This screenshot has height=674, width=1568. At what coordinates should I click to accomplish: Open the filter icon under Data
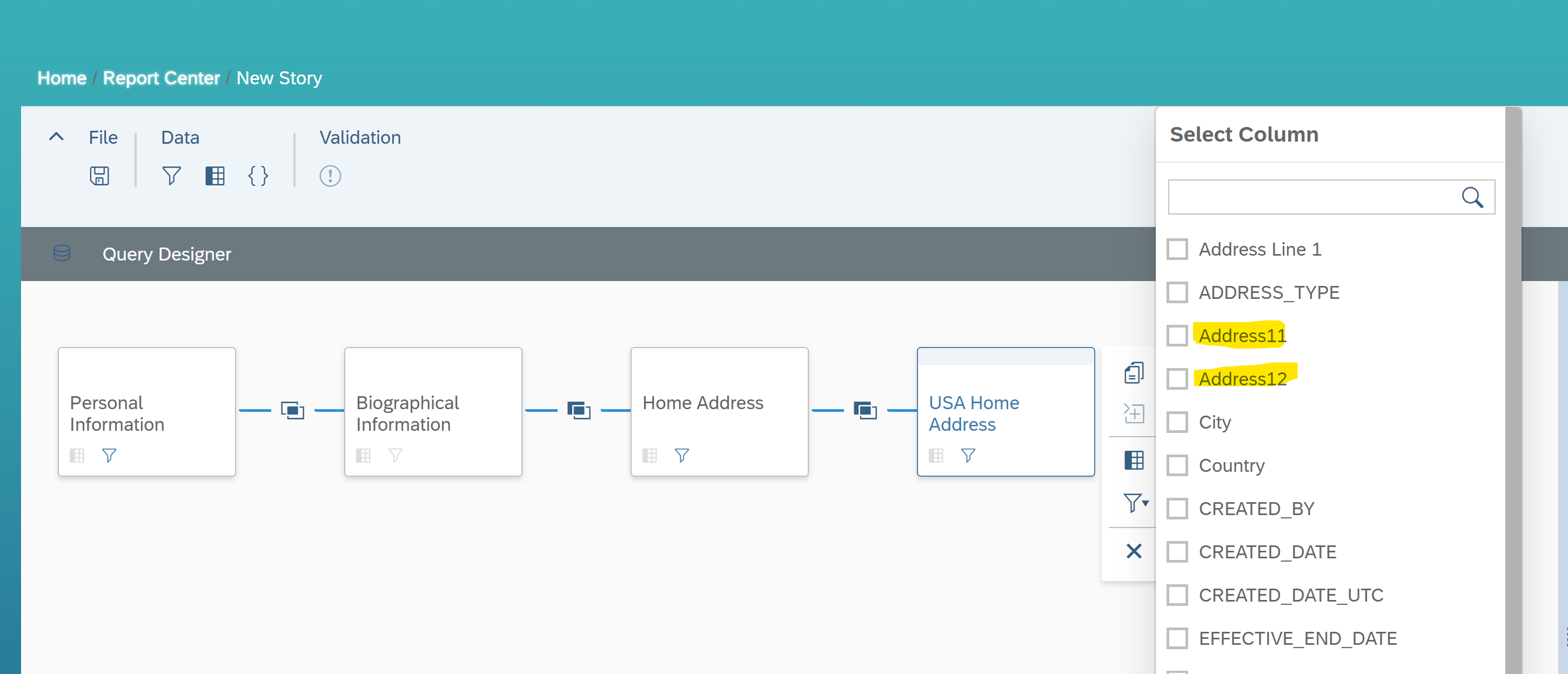(x=172, y=176)
